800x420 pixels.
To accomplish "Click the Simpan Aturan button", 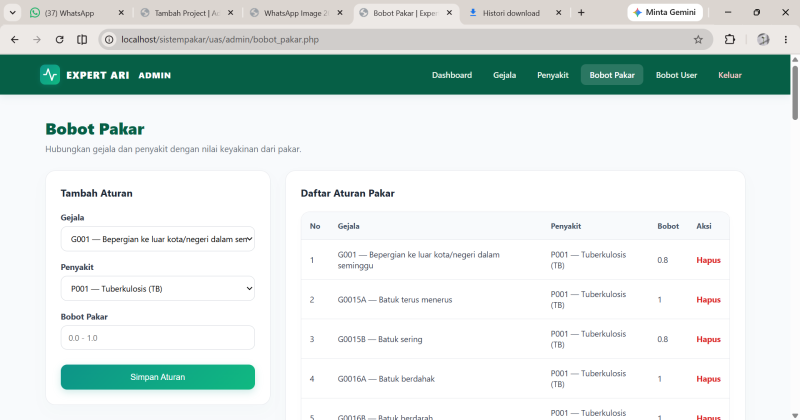I will click(x=158, y=377).
